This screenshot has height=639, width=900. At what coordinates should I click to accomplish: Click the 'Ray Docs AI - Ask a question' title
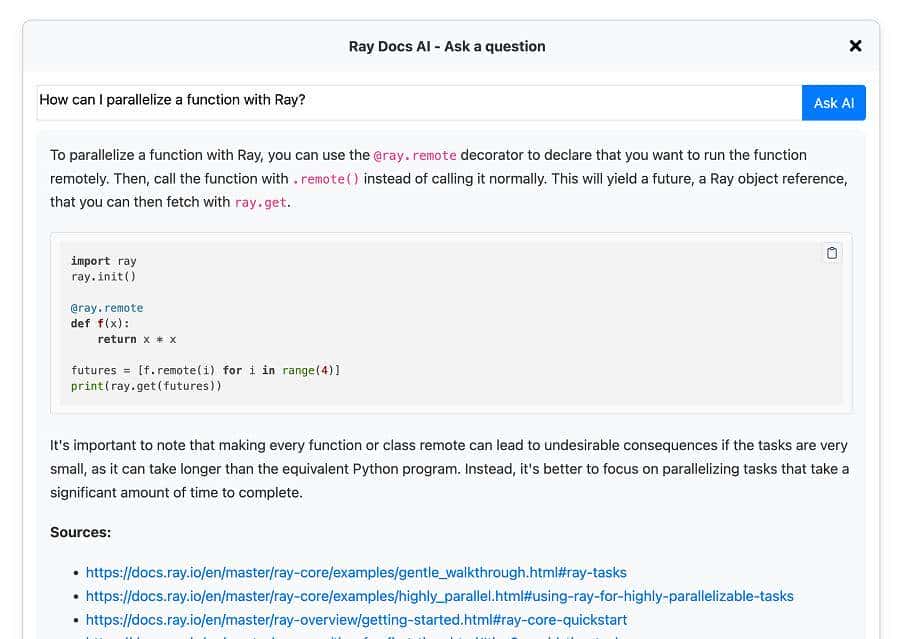click(x=447, y=46)
